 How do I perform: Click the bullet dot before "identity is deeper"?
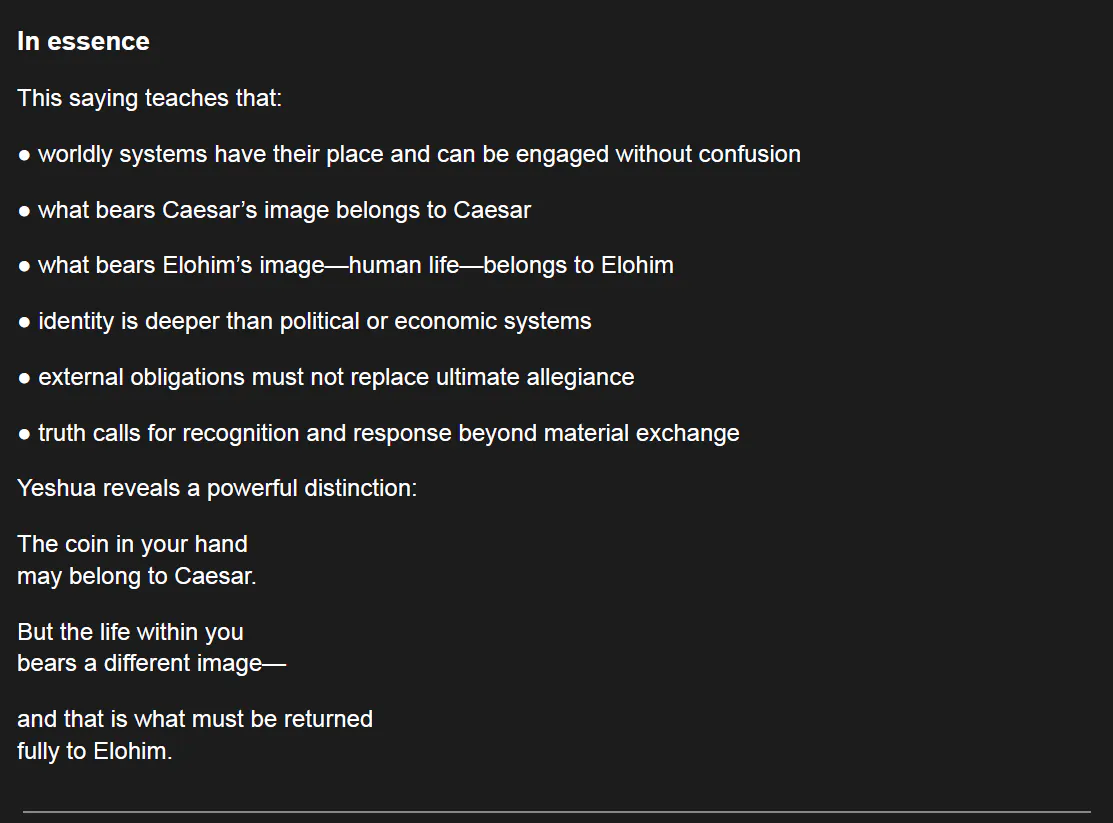point(25,322)
